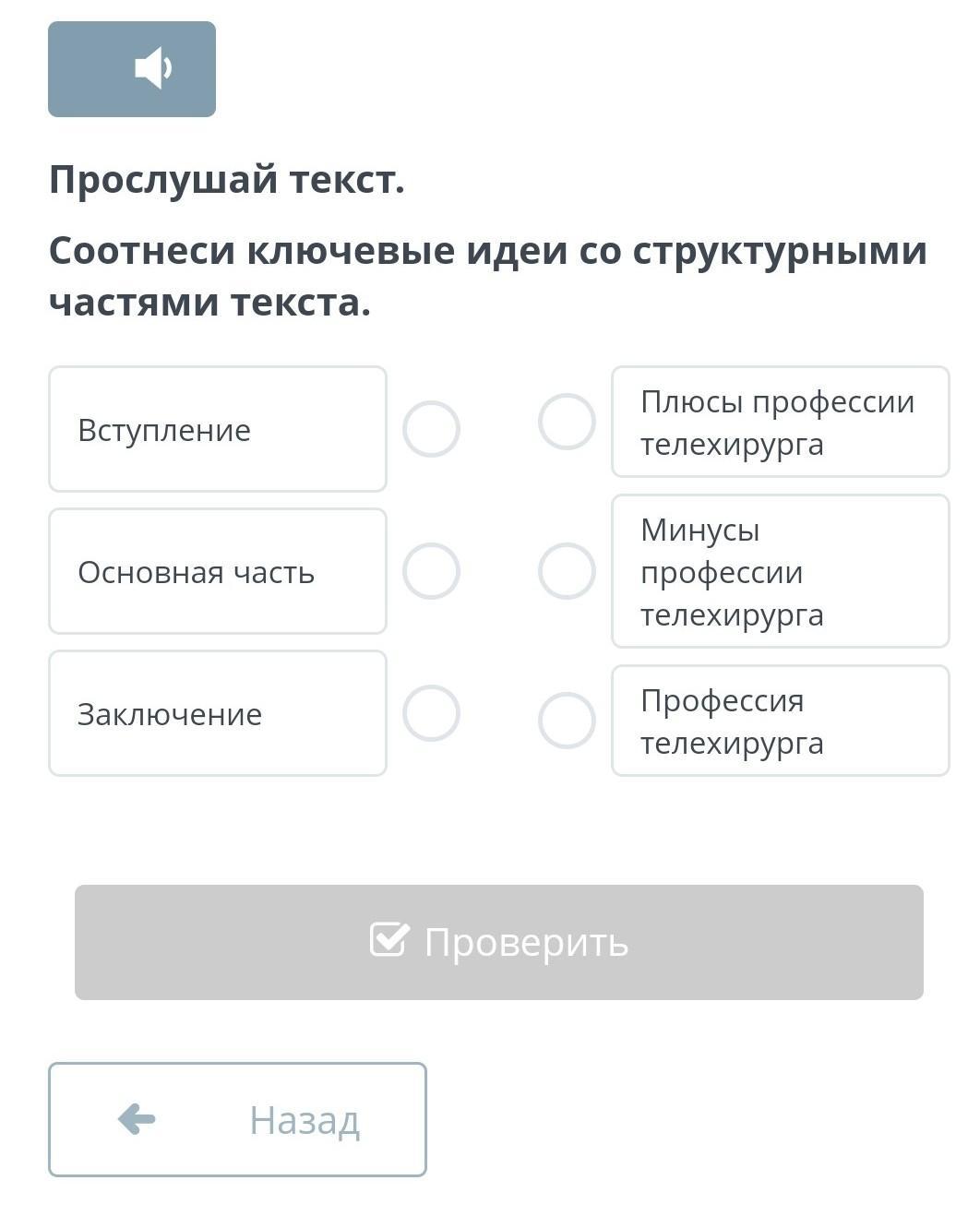Click the Заключение answer box

click(x=217, y=713)
